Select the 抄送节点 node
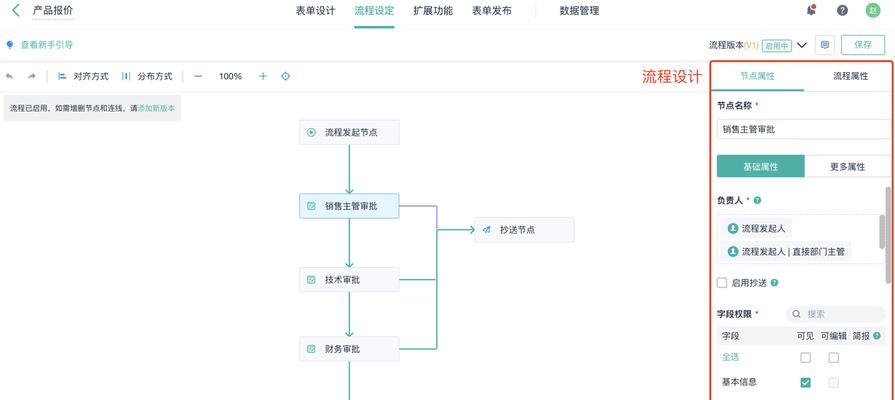This screenshot has height=400, width=895. tap(524, 230)
